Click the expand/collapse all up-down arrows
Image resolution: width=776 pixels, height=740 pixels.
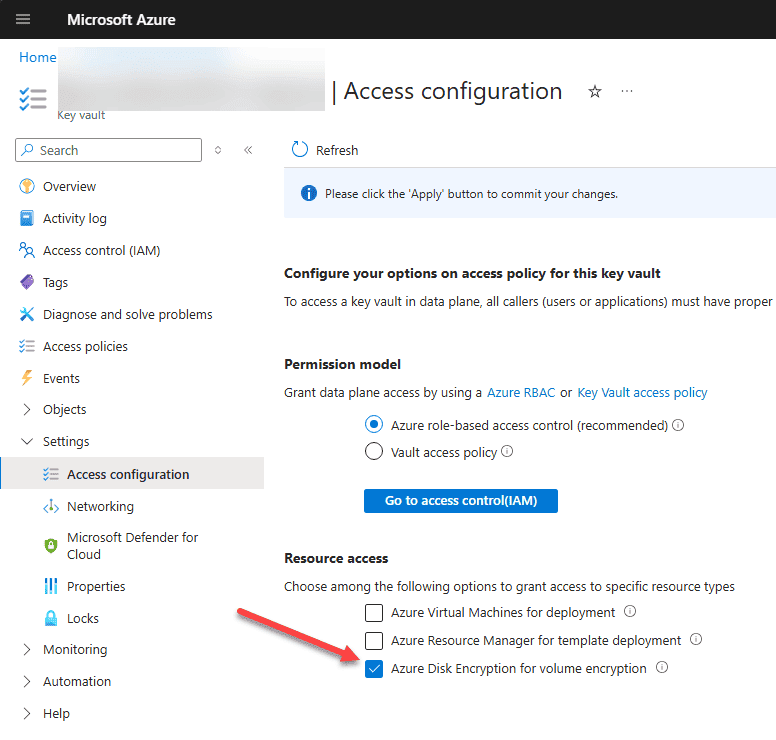click(x=218, y=150)
